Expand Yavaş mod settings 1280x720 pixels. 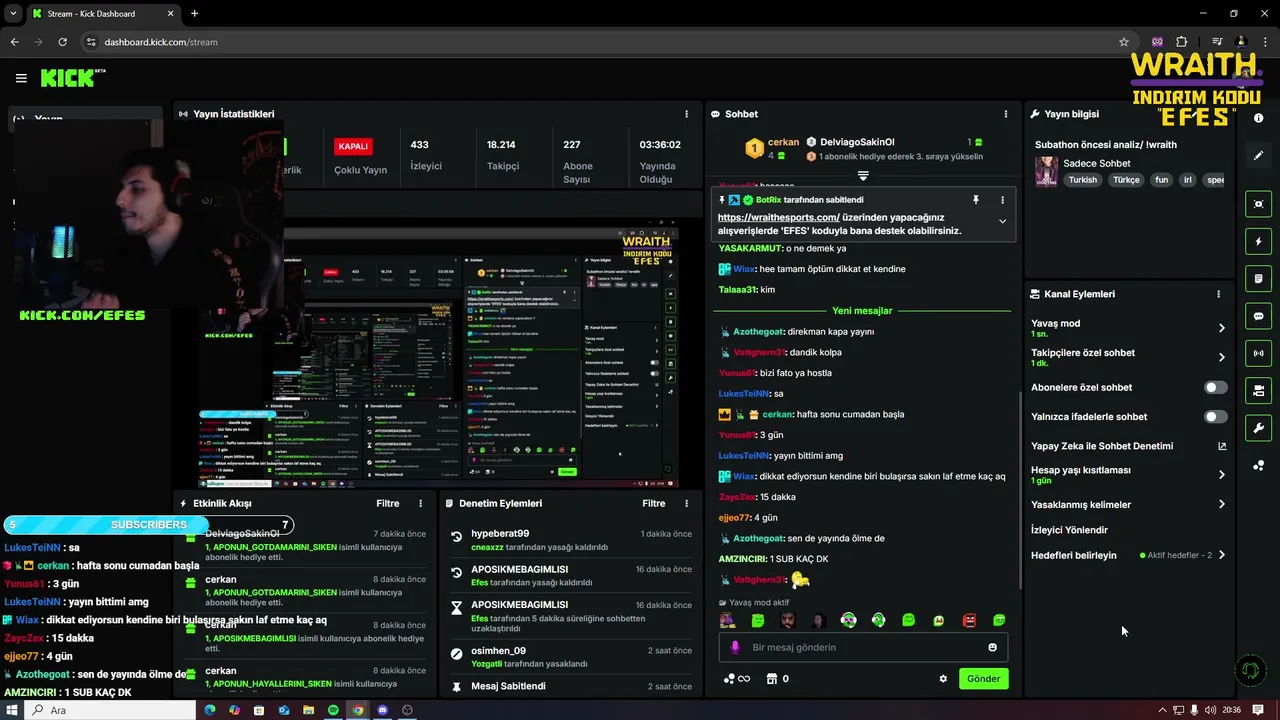click(x=1222, y=328)
